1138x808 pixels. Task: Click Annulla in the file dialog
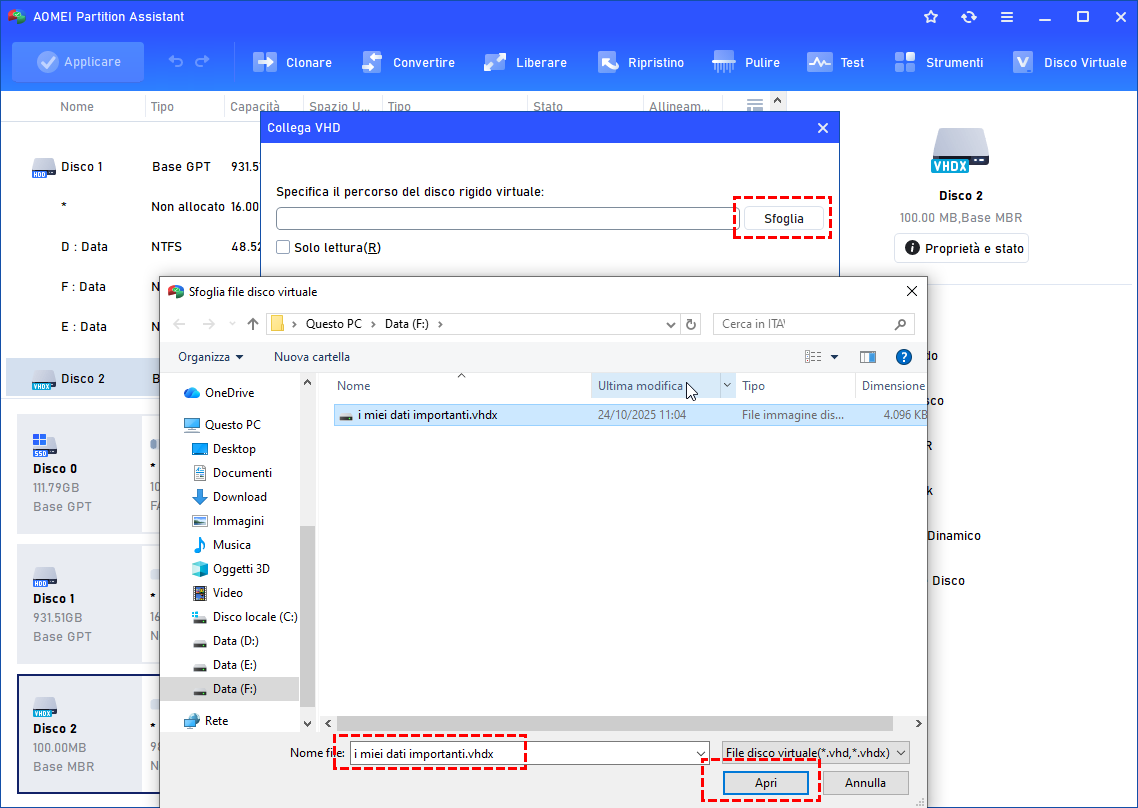(865, 783)
